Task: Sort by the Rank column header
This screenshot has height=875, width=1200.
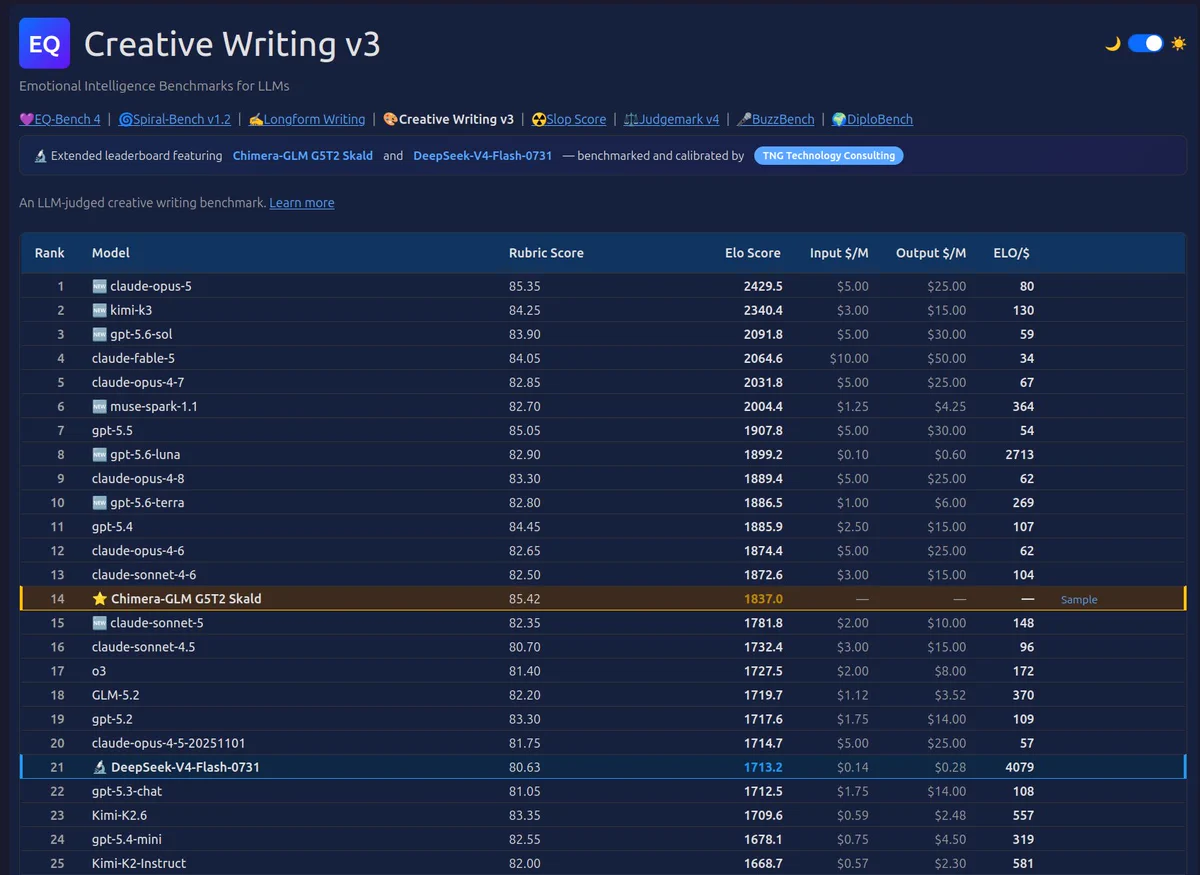Action: point(49,253)
